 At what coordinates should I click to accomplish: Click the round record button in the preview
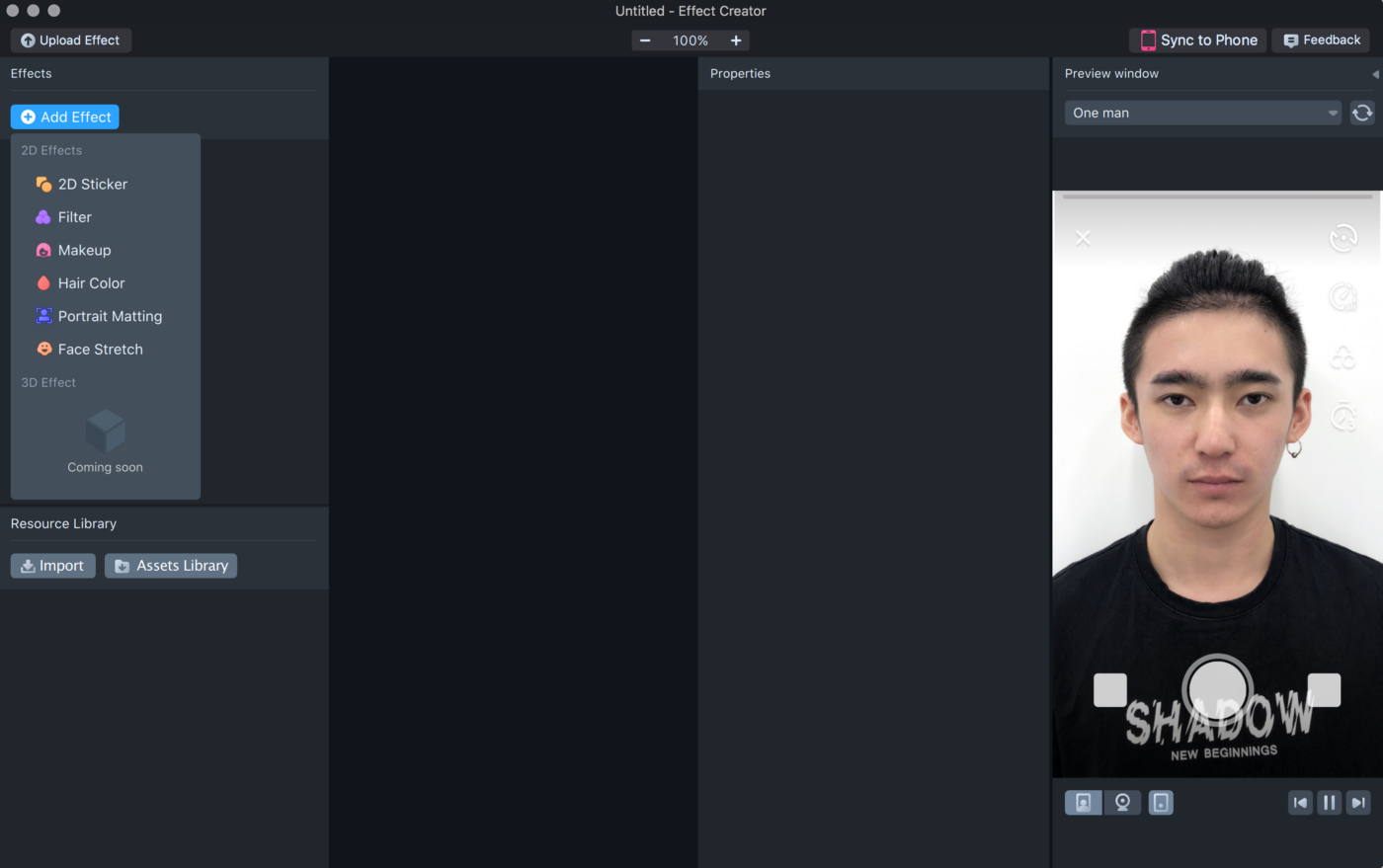tap(1218, 689)
